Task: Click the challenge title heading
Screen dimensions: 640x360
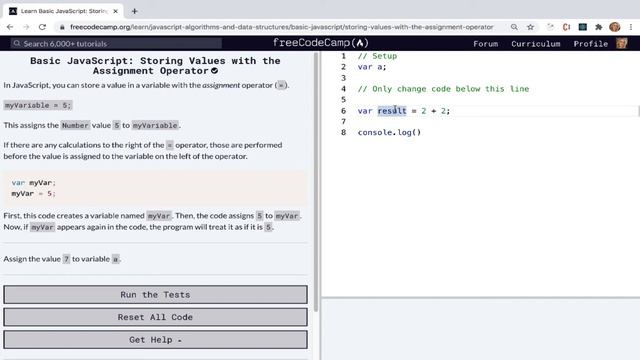Action: (x=155, y=66)
